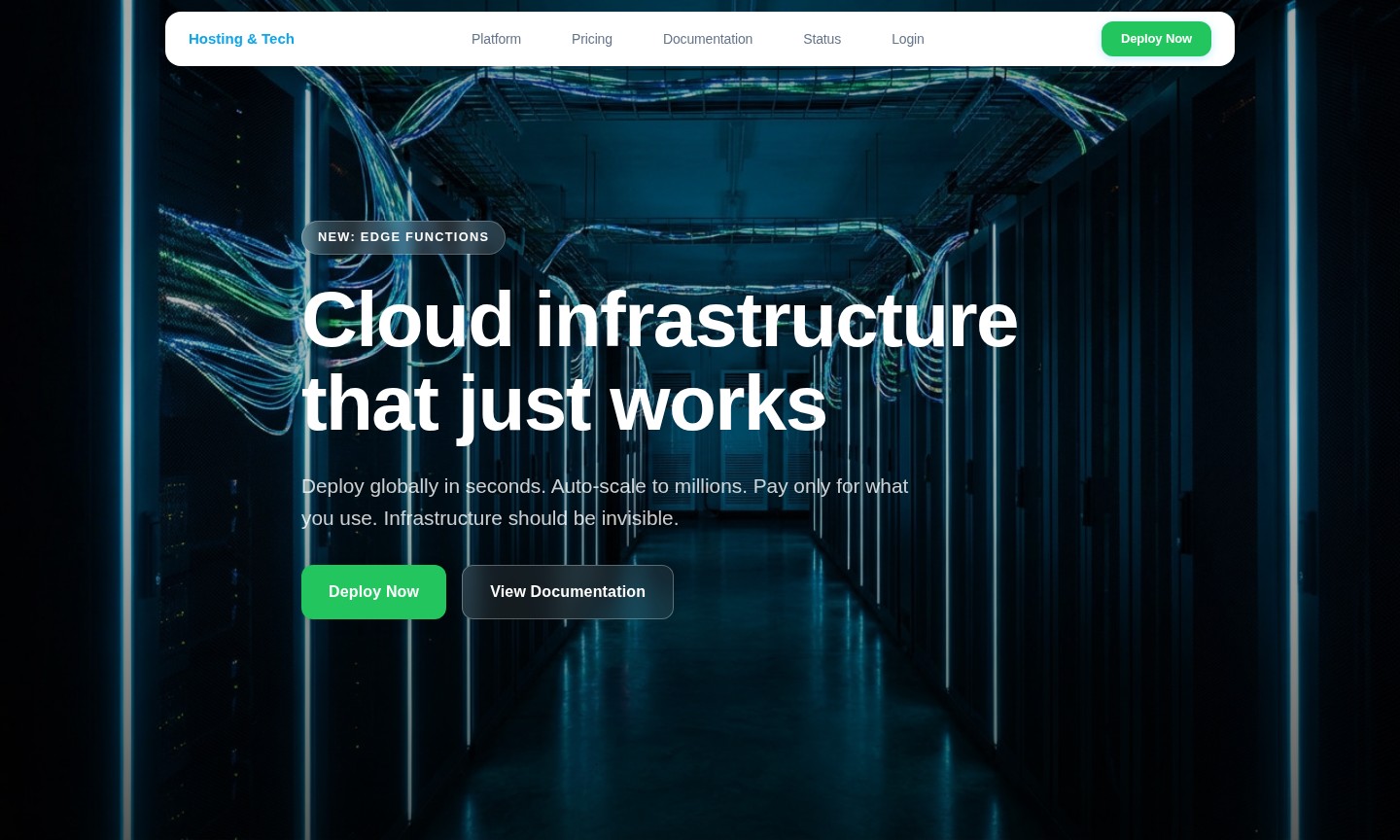The height and width of the screenshot is (840, 1400).
Task: Hit the green Deploy Now hero button
Action: (x=373, y=592)
